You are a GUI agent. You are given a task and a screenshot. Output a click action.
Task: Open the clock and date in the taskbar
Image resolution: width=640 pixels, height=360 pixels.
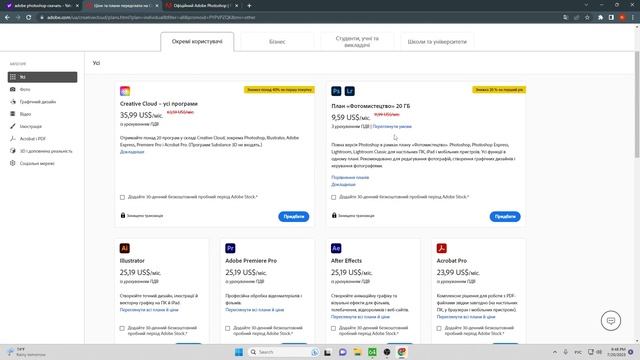tap(616, 352)
